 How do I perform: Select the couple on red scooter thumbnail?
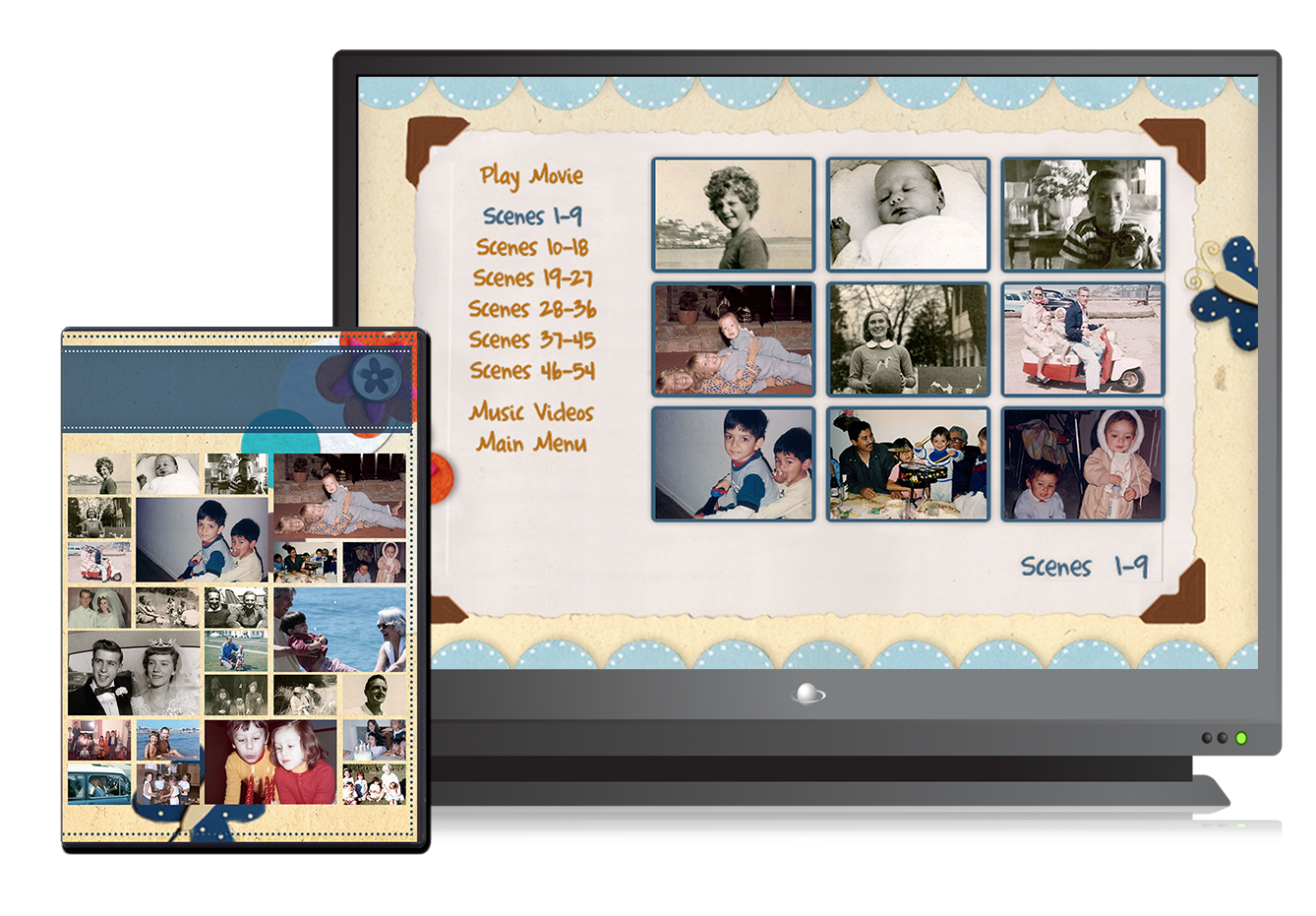(x=1082, y=339)
